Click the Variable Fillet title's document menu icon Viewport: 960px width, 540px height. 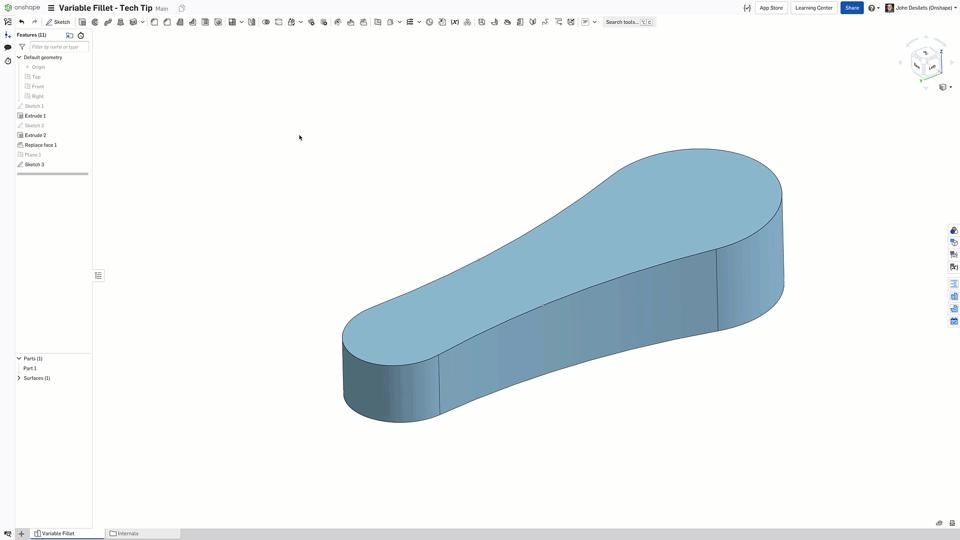tap(51, 8)
